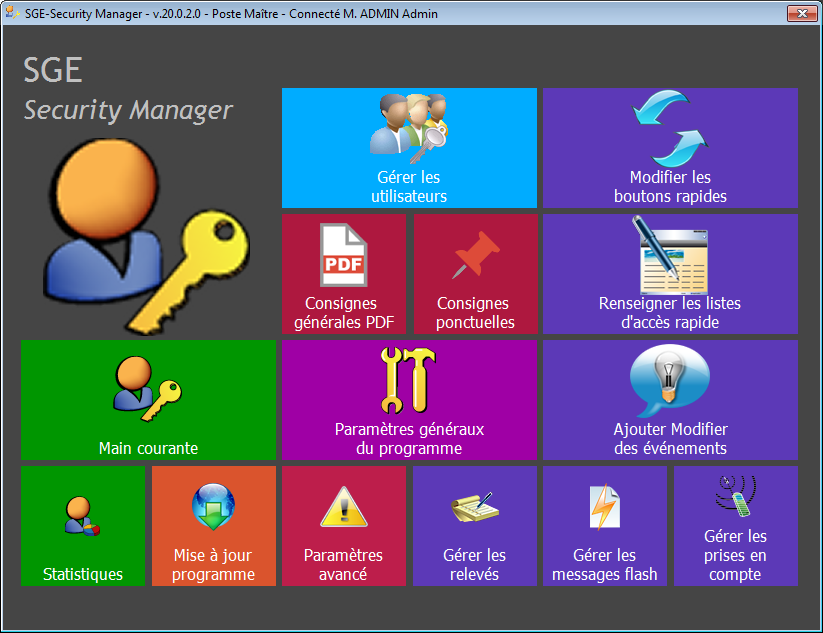Click the SGE app icon in title bar

12,13
